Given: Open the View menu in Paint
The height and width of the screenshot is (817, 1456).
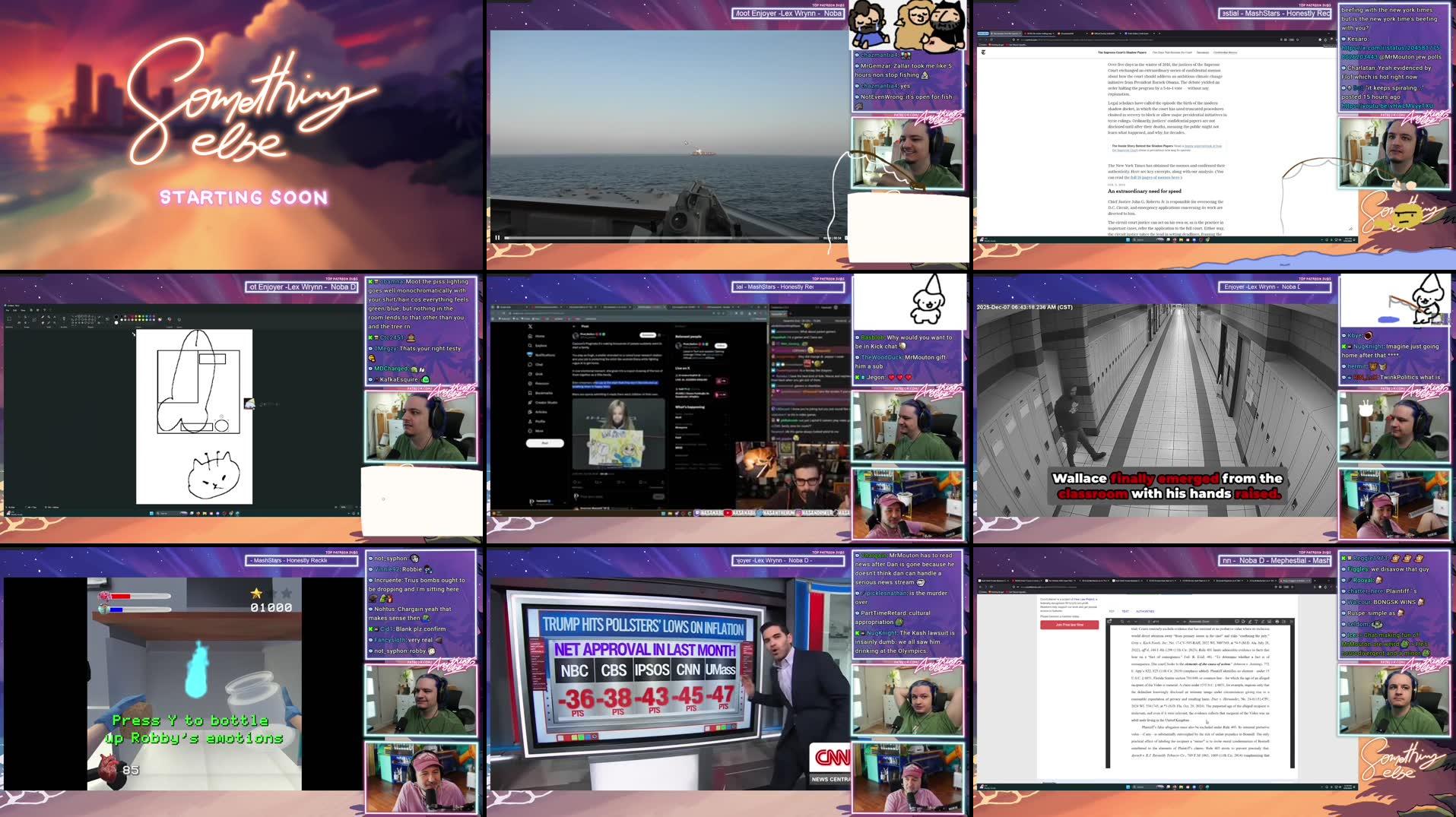Looking at the screenshot, I should coord(24,310).
